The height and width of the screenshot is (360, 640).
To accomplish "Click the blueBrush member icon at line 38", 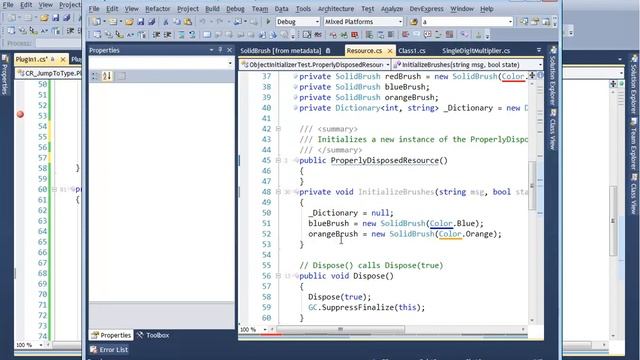I will tap(296, 87).
